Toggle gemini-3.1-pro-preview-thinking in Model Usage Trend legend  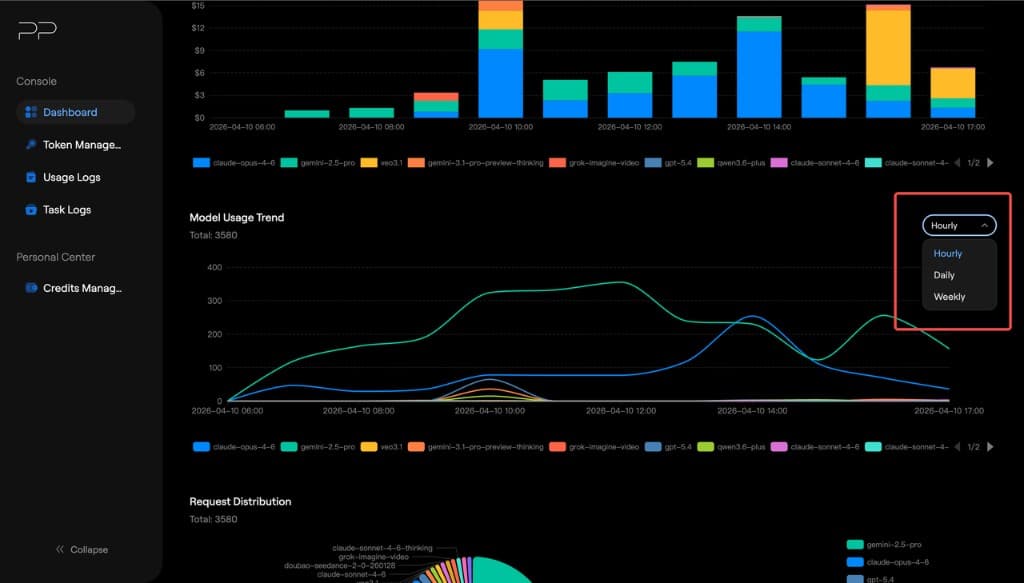pyautogui.click(x=475, y=447)
